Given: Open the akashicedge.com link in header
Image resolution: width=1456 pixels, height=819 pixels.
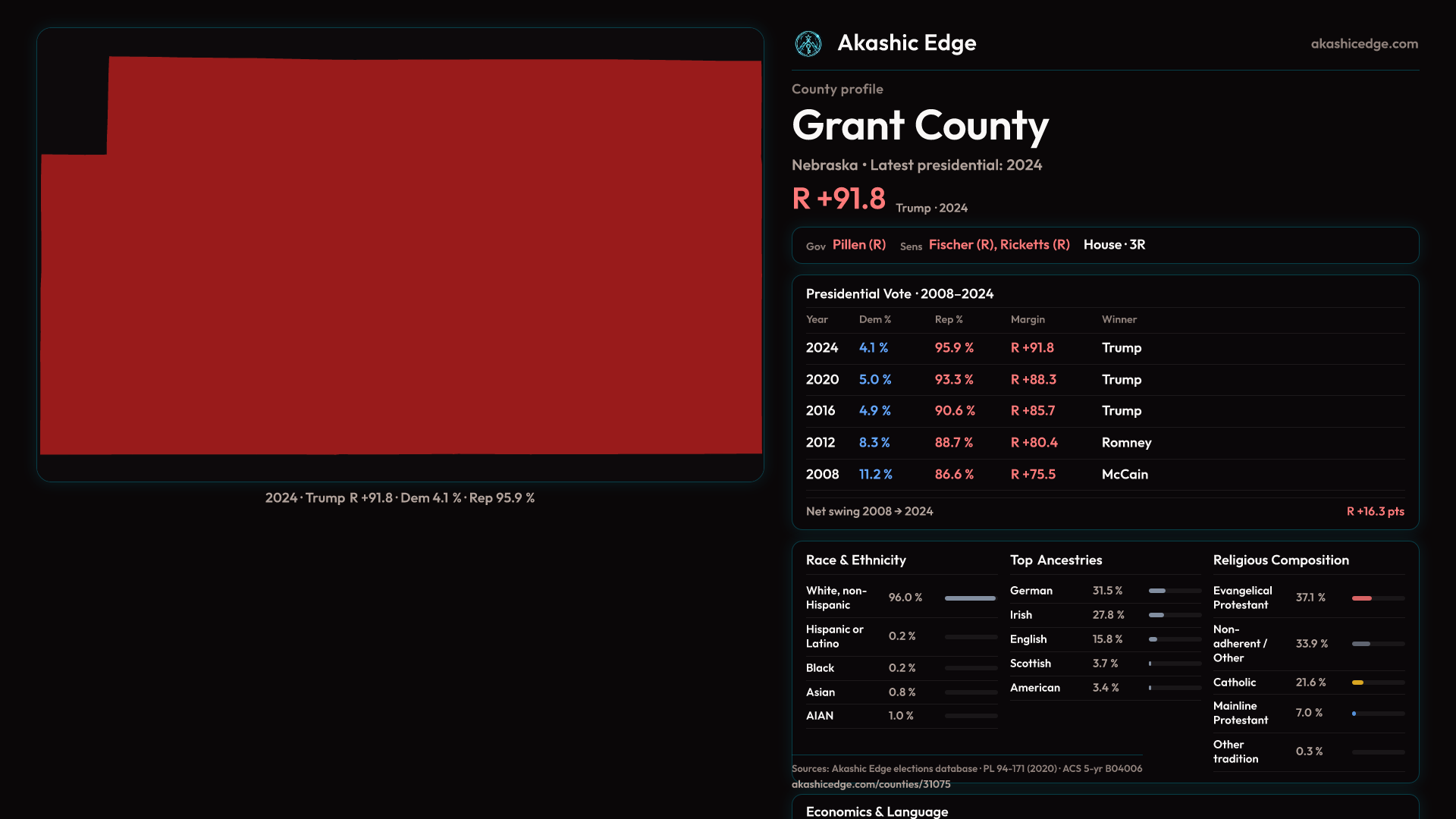Looking at the screenshot, I should pos(1363,44).
